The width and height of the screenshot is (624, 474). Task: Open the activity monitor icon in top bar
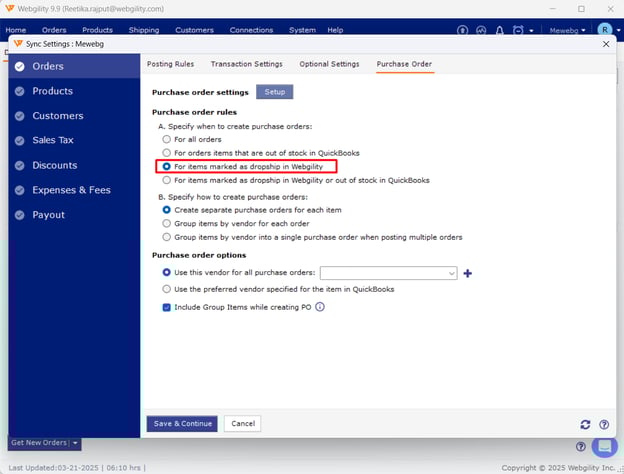coord(482,30)
